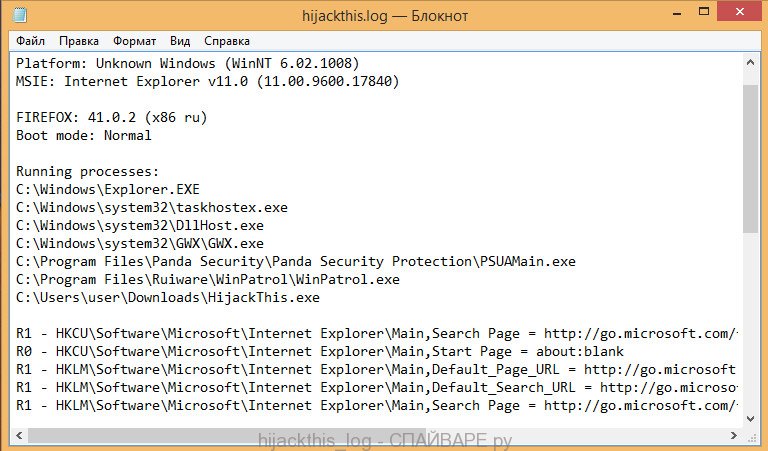Open the Правка menu

click(x=79, y=41)
